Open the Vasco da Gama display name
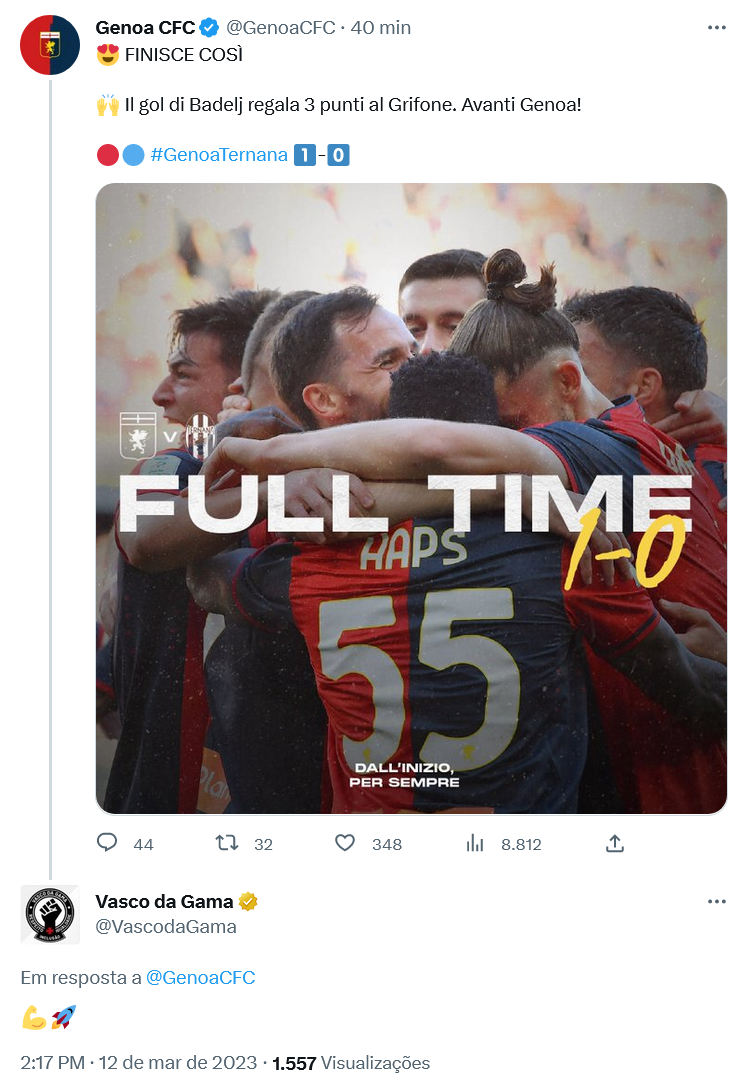 (x=164, y=901)
